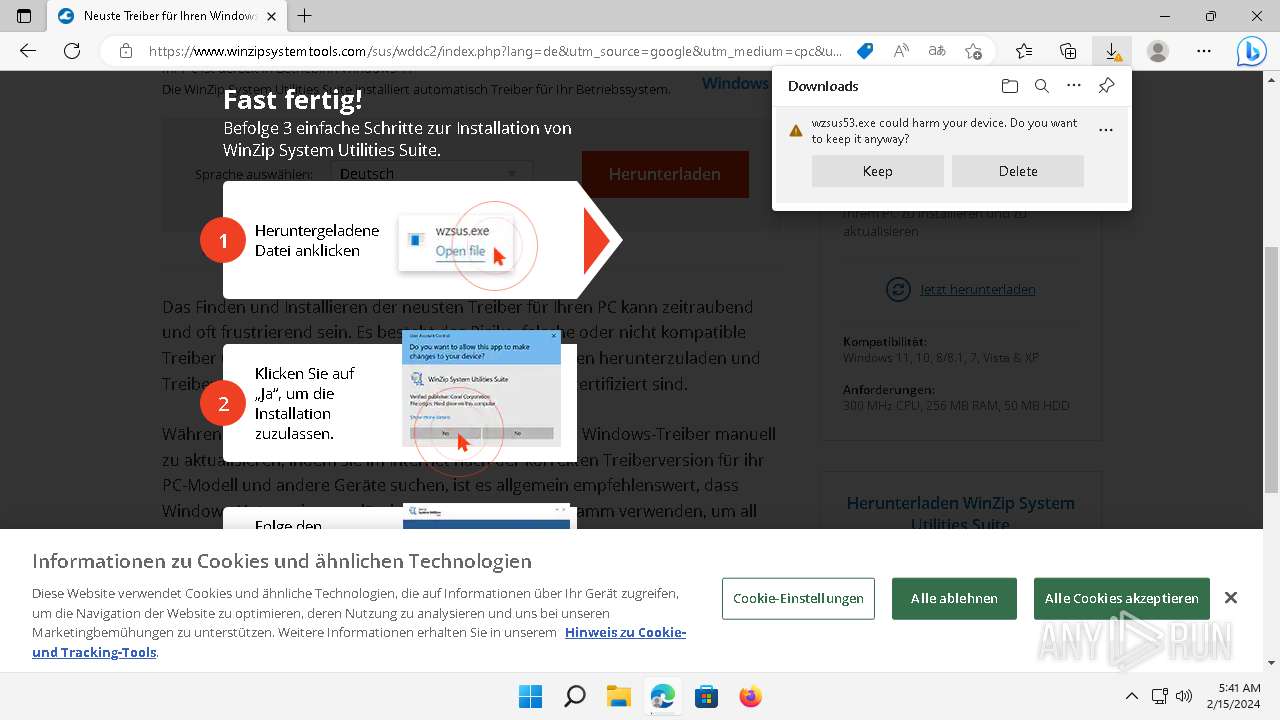Close the Neuste Treiber tab
Screen dimensions: 1280x720
click(270, 16)
